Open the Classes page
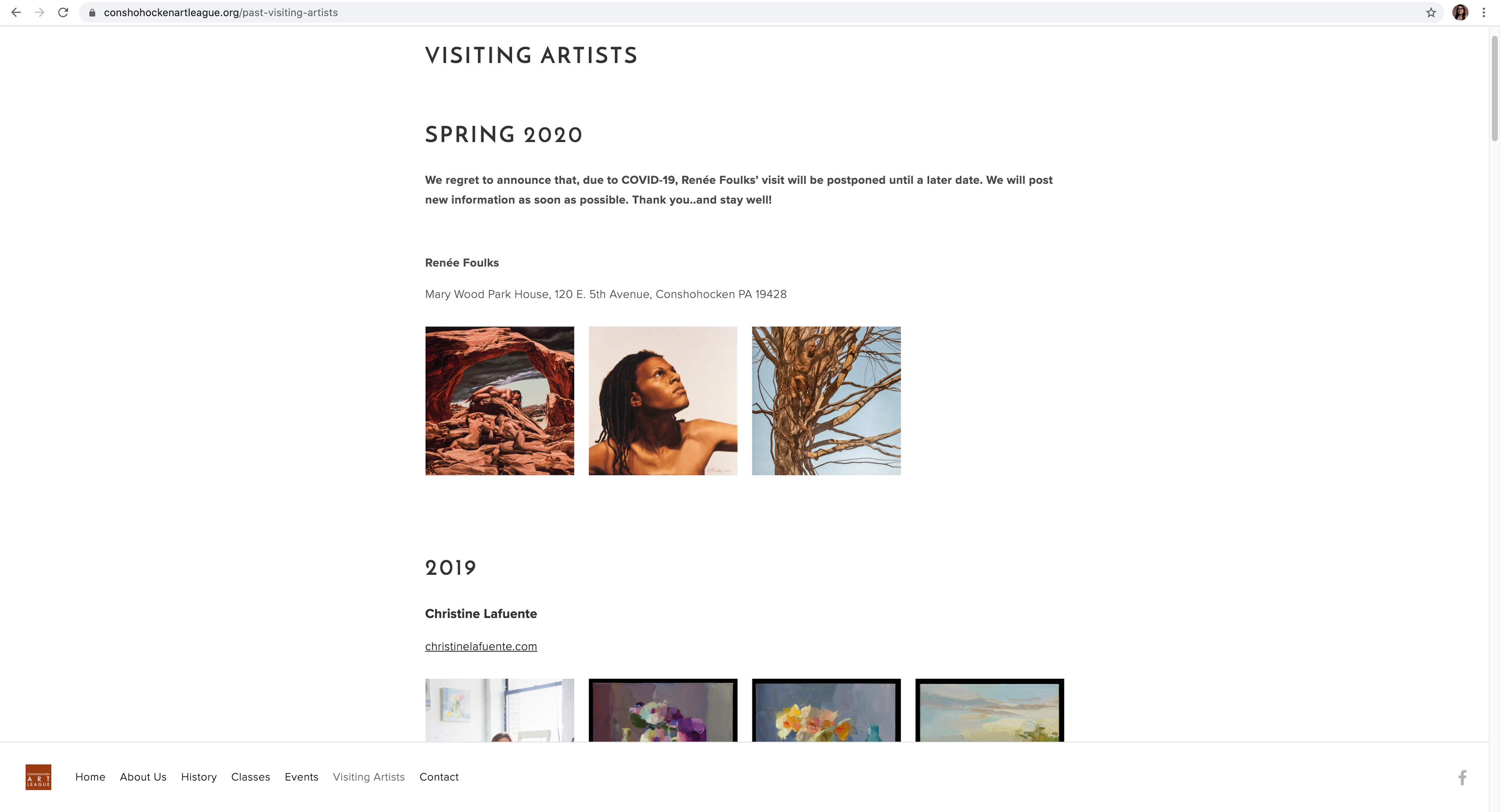 [250, 777]
